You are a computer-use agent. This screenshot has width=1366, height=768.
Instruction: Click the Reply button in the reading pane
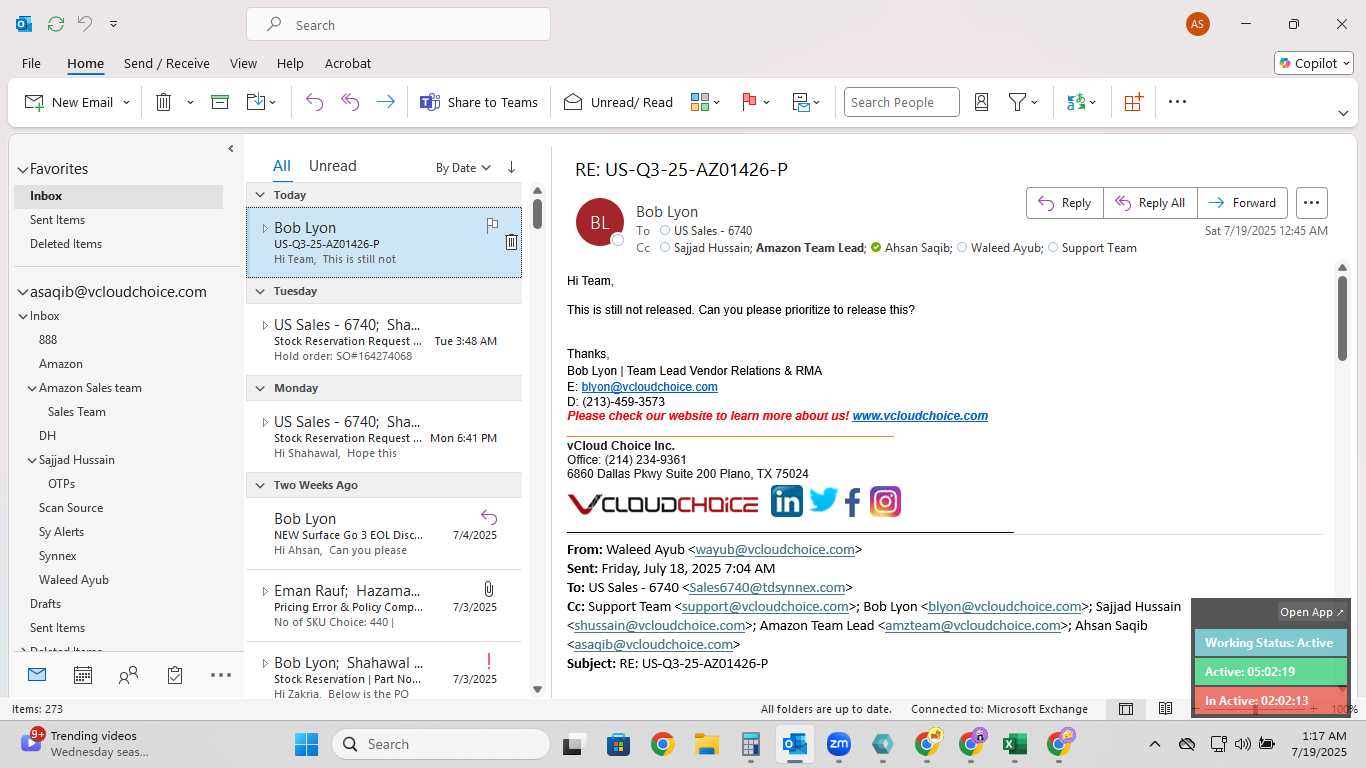1065,203
